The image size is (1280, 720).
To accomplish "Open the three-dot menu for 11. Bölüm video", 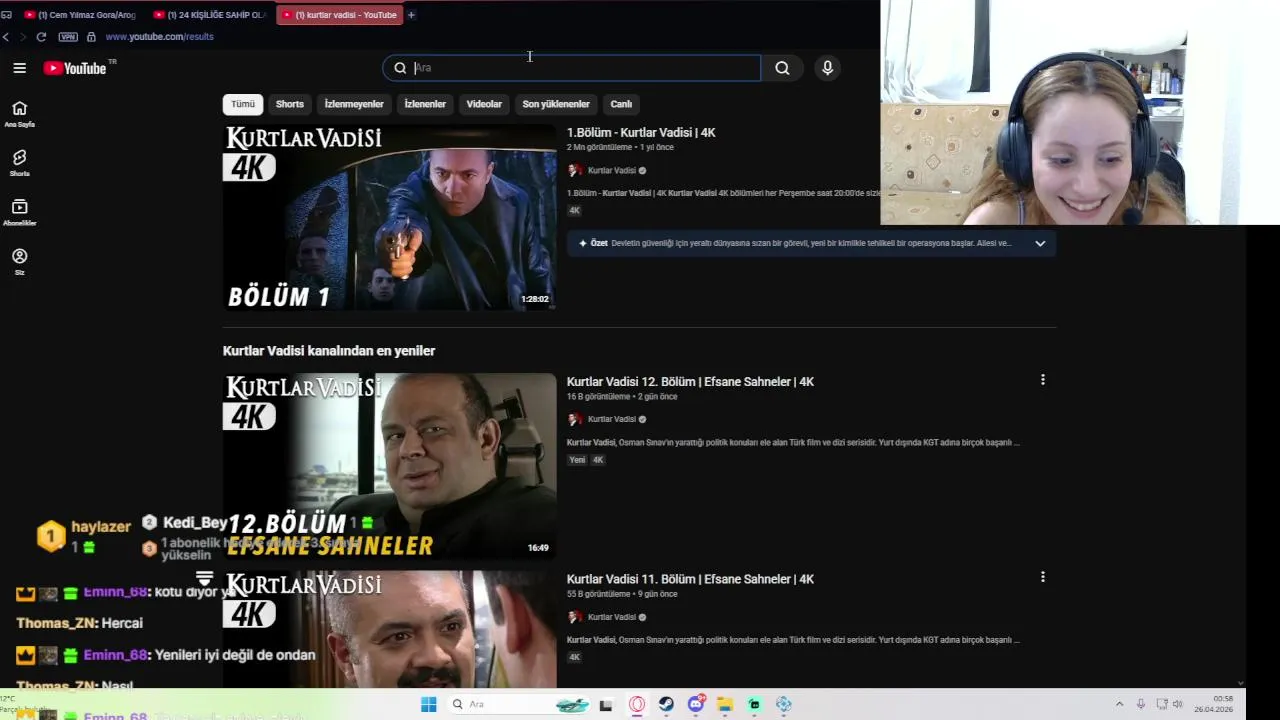I will point(1042,577).
